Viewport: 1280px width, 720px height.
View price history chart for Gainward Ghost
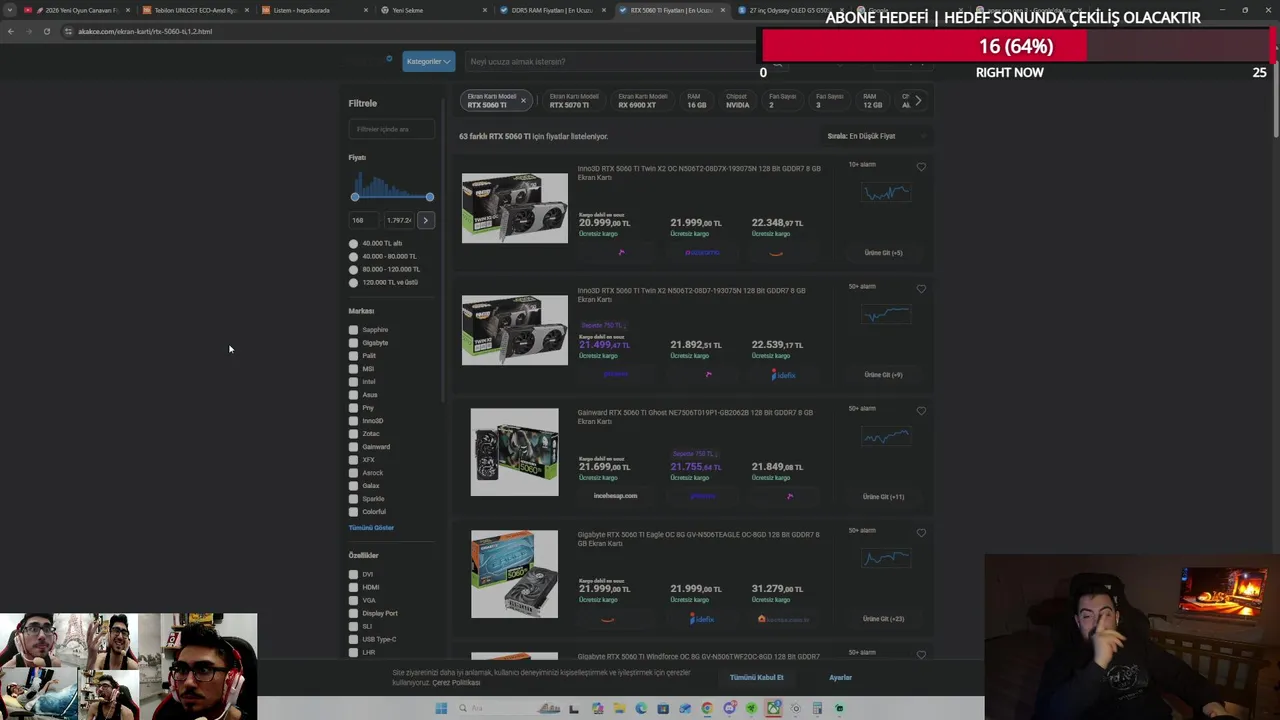click(x=886, y=436)
